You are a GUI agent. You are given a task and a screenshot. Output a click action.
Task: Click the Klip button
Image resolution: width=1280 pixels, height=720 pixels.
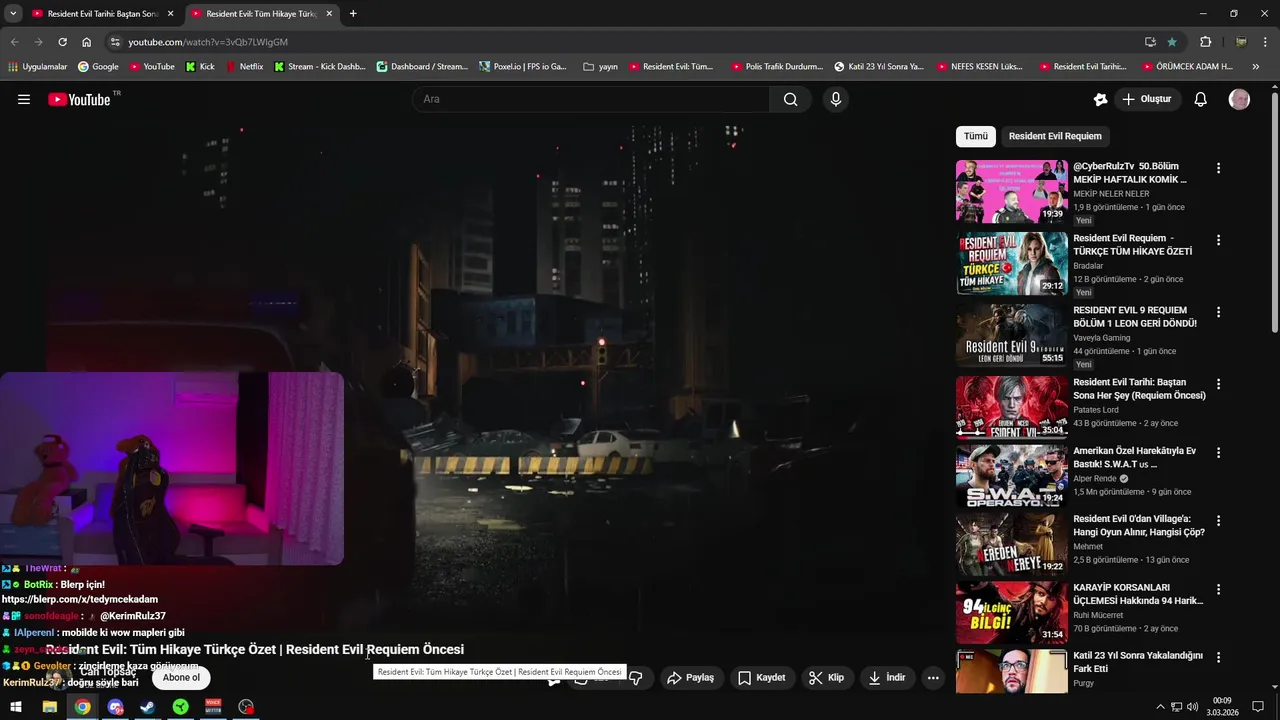click(827, 678)
